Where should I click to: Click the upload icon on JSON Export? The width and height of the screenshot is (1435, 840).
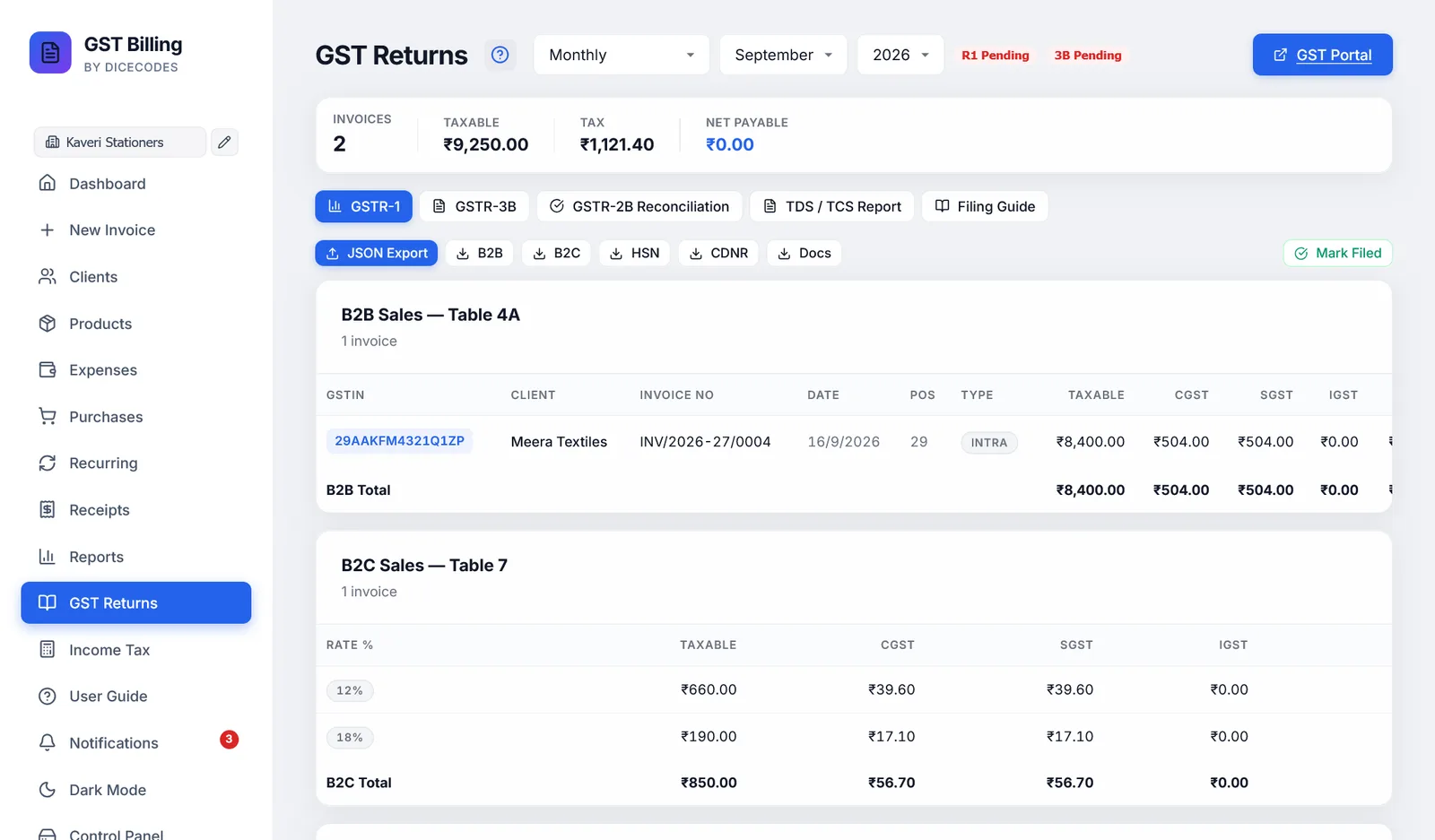pyautogui.click(x=333, y=254)
